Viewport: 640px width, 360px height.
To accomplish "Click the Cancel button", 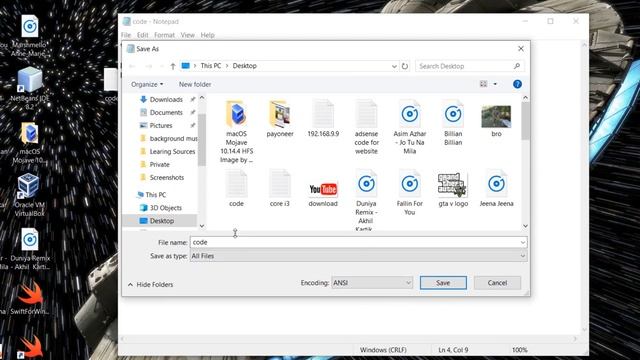I will (x=497, y=283).
